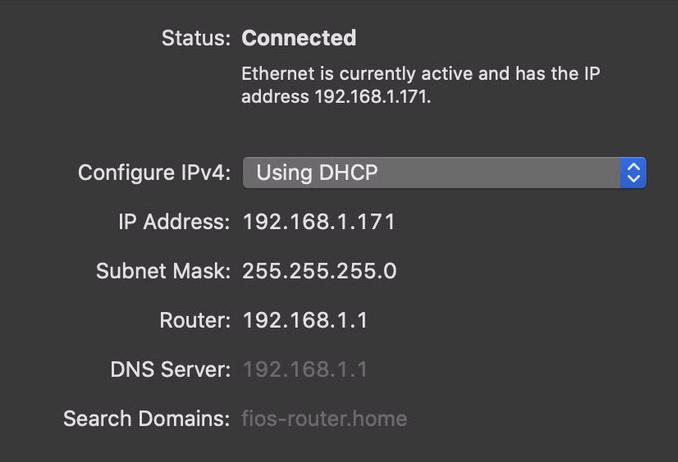The width and height of the screenshot is (678, 462).
Task: Click the bold Connected status text
Action: point(299,38)
